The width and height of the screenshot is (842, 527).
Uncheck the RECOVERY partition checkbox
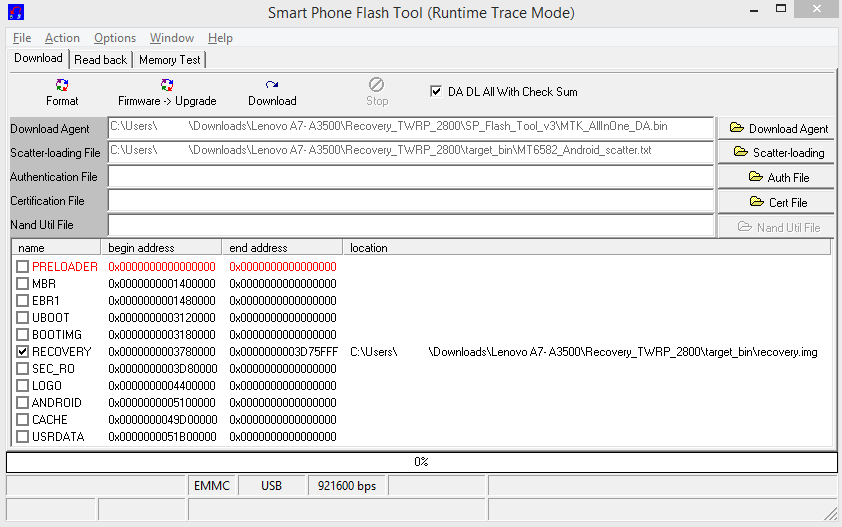(23, 352)
